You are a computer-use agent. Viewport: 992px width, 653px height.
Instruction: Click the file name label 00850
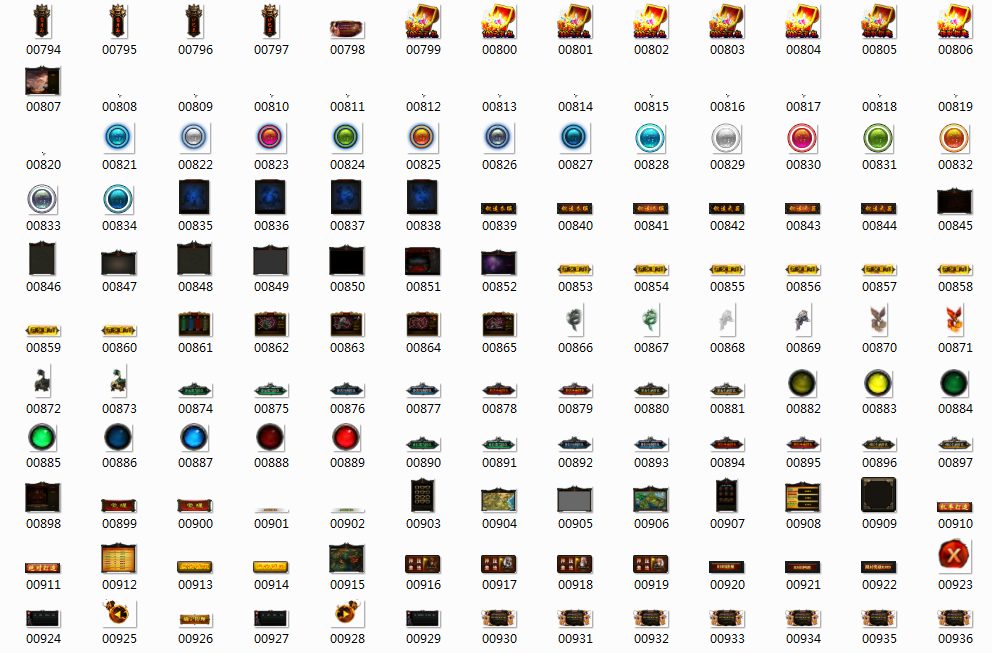pos(347,287)
